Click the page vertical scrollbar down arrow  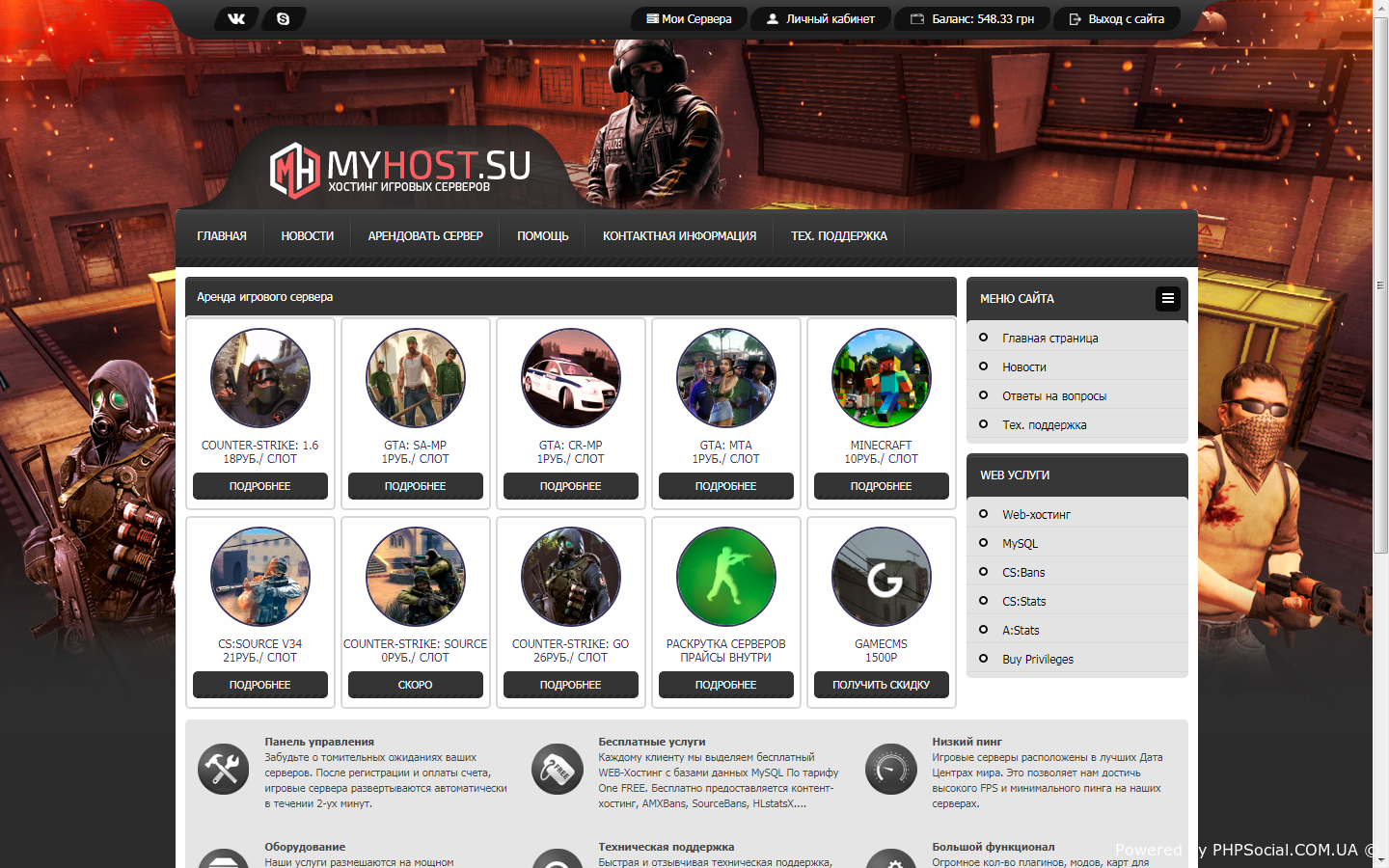click(x=1380, y=859)
